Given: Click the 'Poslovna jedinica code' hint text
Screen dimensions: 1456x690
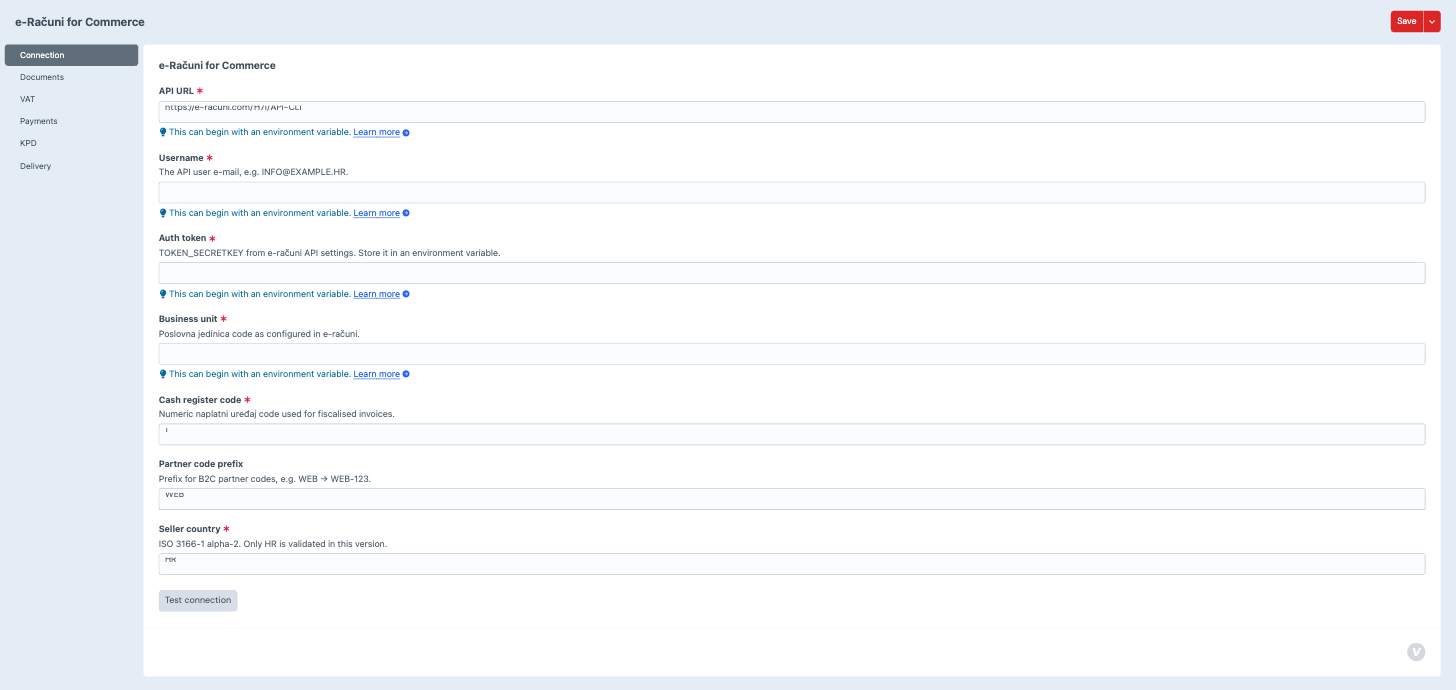Looking at the screenshot, I should click(259, 334).
